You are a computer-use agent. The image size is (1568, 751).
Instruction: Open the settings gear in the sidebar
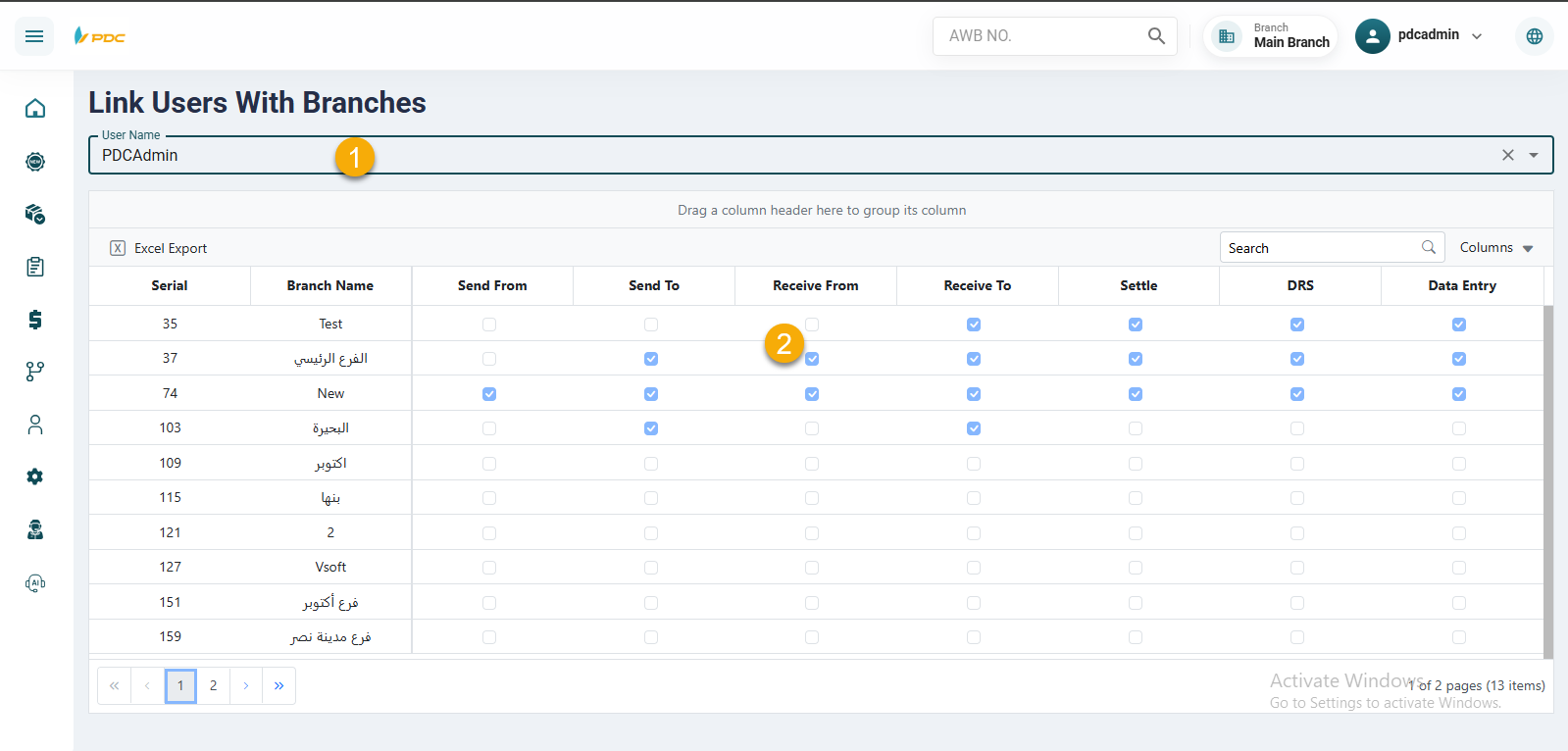(35, 476)
